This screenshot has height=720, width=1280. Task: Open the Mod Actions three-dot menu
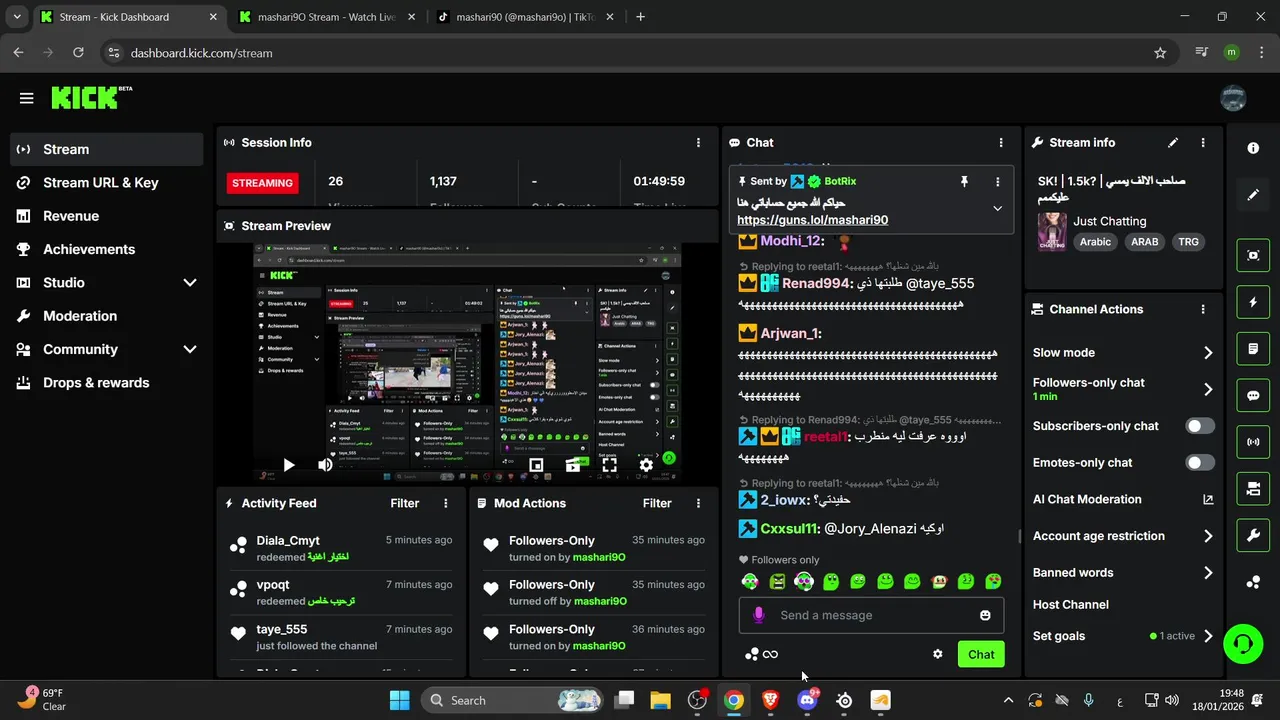(x=698, y=504)
